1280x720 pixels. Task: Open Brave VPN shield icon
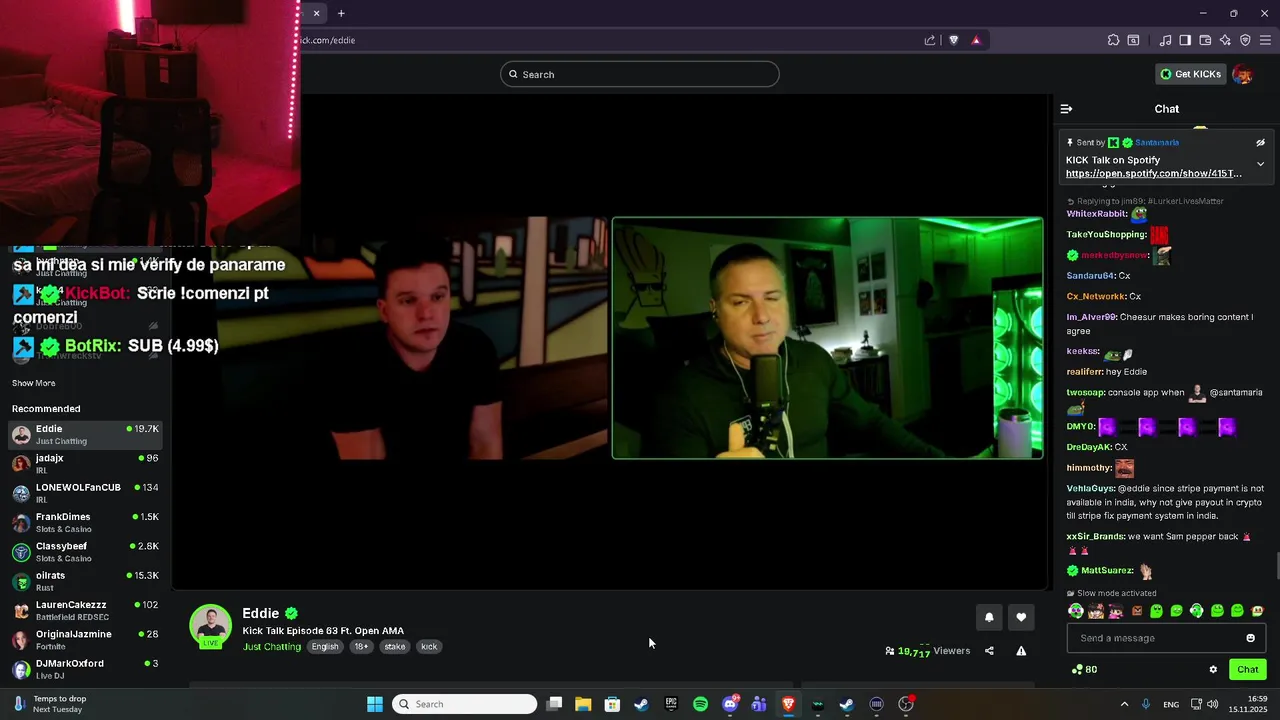tap(1245, 40)
